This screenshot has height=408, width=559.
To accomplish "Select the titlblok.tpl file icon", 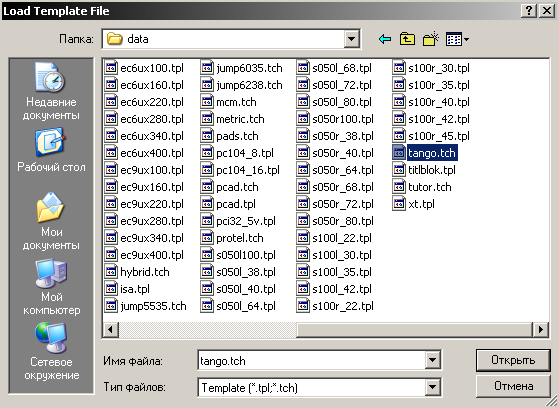I will pos(399,170).
